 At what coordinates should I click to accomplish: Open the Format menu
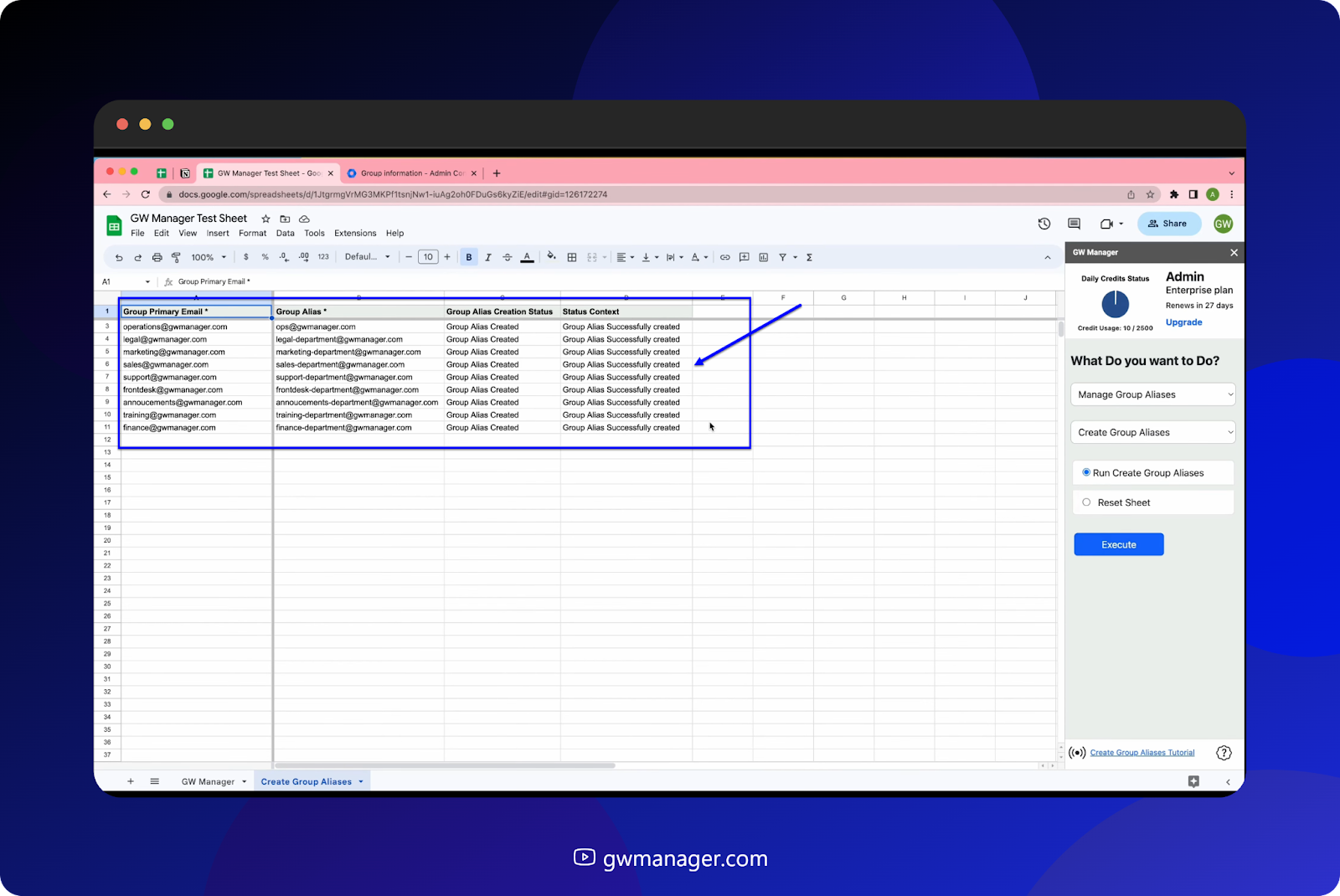[x=252, y=234]
